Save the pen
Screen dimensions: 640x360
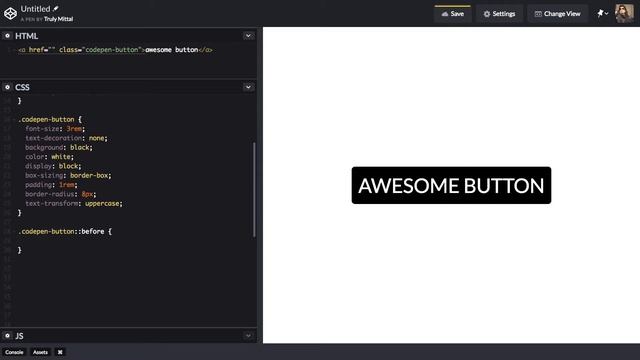tap(453, 14)
